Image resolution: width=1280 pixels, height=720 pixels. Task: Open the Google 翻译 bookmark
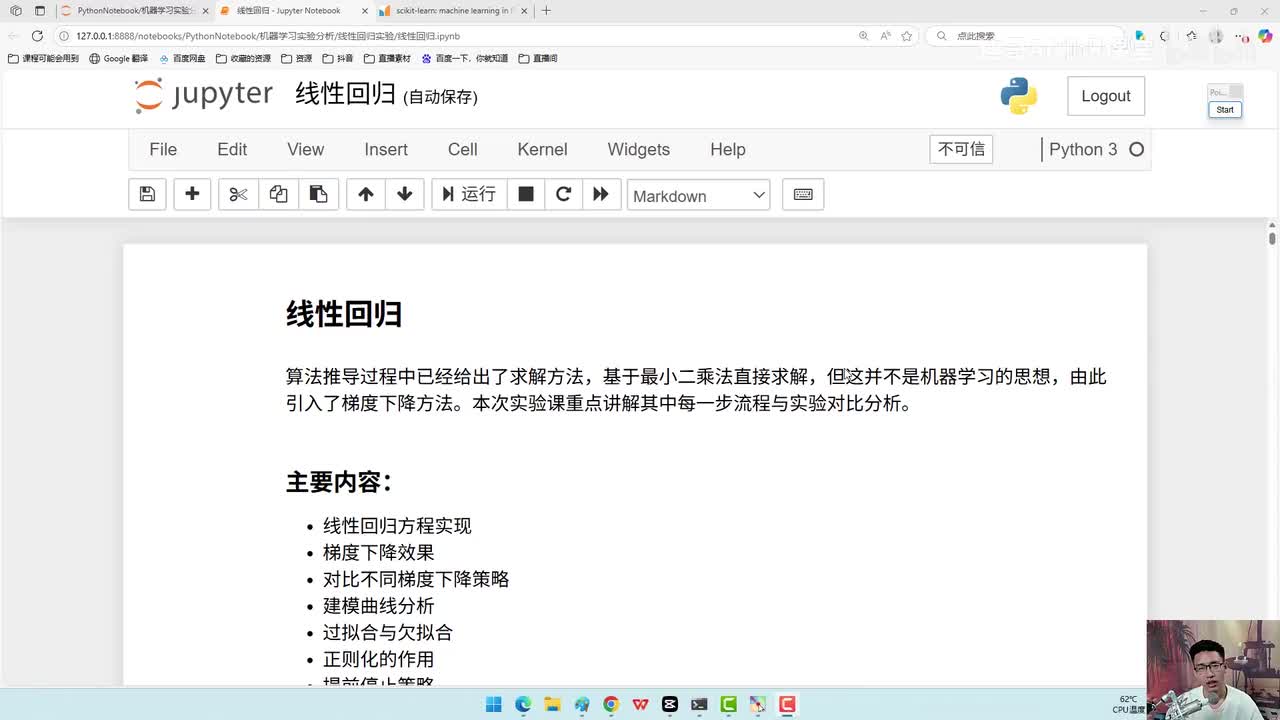point(118,58)
